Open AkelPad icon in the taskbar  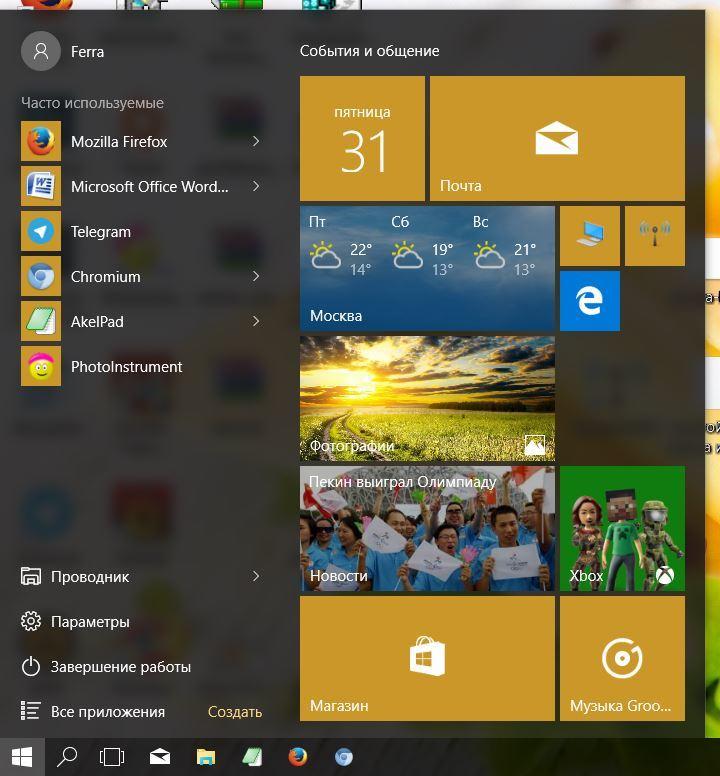[252, 757]
